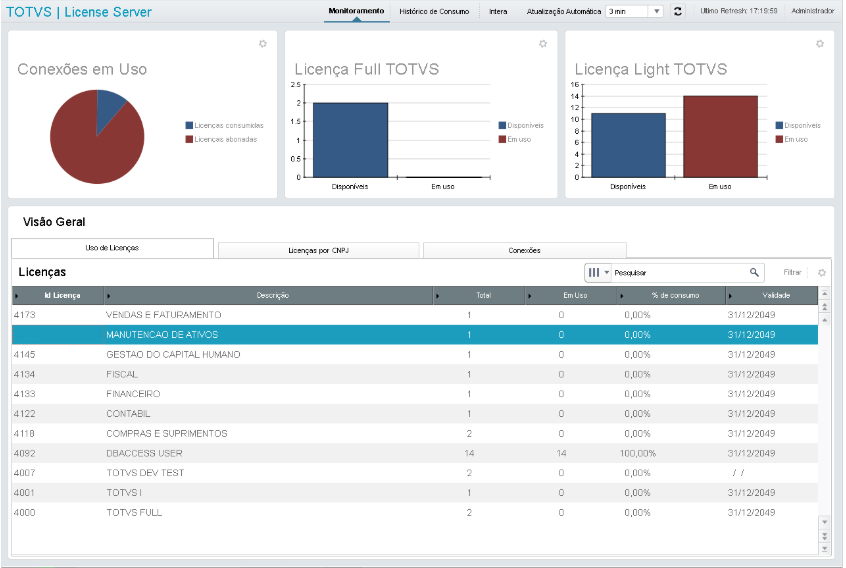The width and height of the screenshot is (846, 568).
Task: Click the red Em uso bar in Licença Light chart
Action: tap(720, 137)
